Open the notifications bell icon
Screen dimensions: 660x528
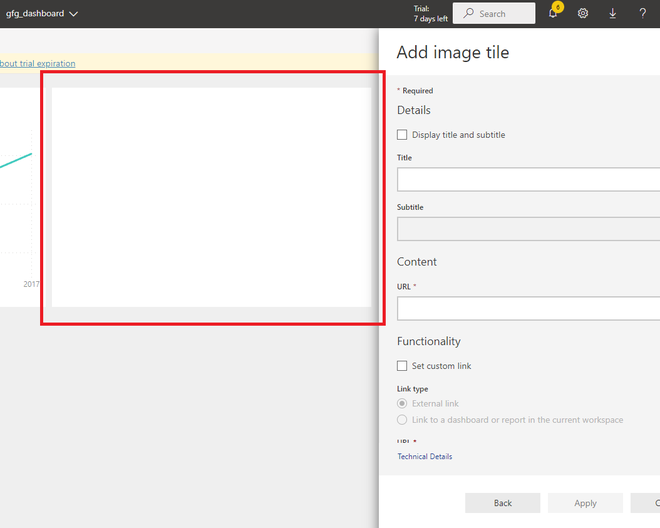point(553,13)
